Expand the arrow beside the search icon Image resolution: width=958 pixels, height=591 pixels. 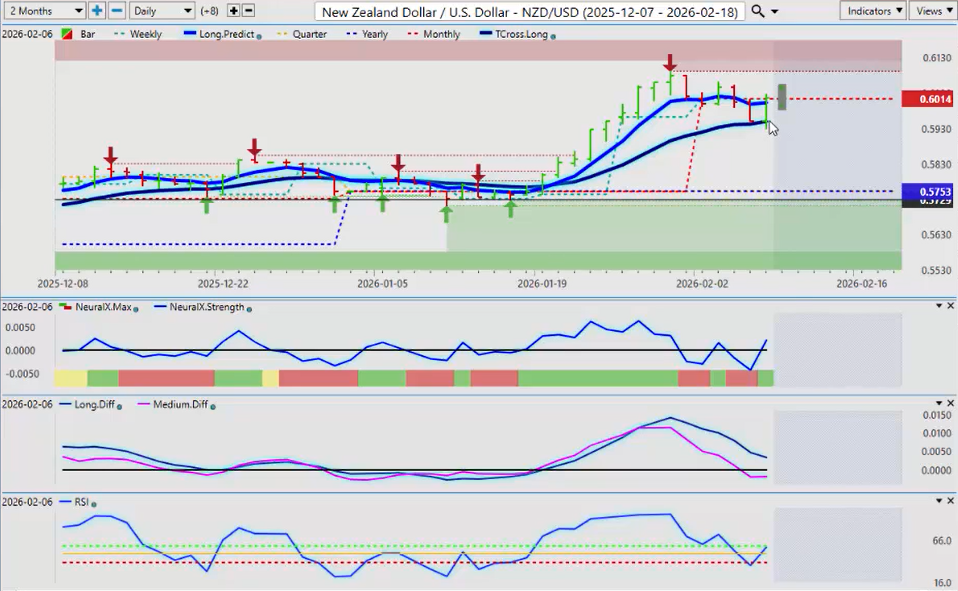click(x=774, y=12)
